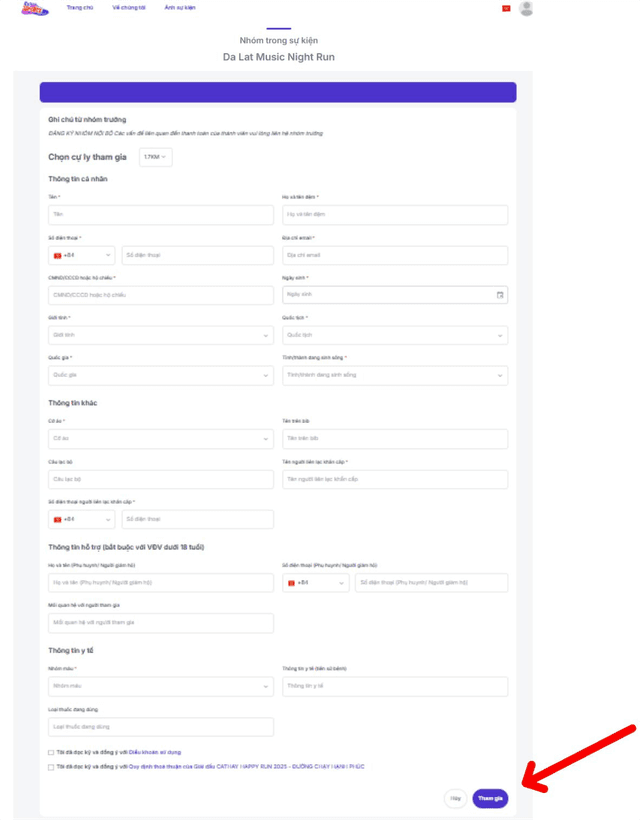The height and width of the screenshot is (820, 640).
Task: Expand the Giới tính dropdown
Action: click(x=160, y=335)
